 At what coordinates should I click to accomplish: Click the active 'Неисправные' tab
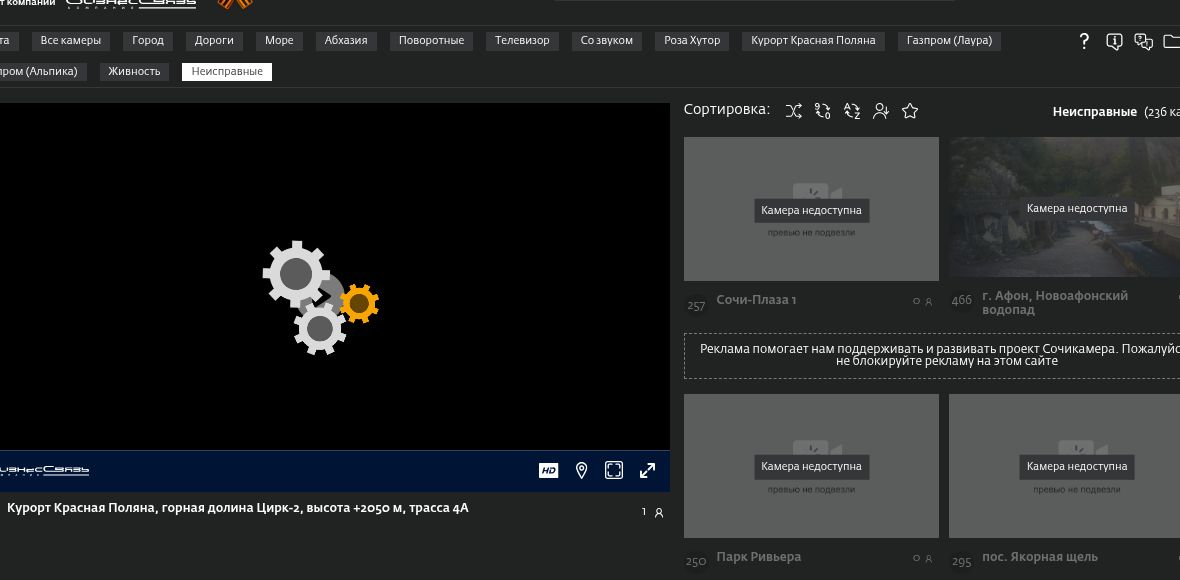227,71
